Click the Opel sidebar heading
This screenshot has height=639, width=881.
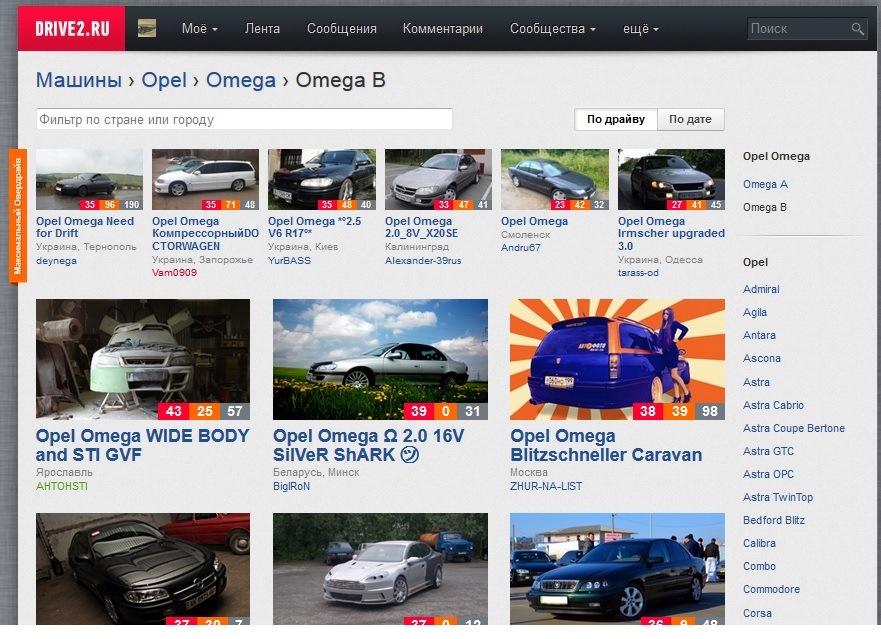755,262
